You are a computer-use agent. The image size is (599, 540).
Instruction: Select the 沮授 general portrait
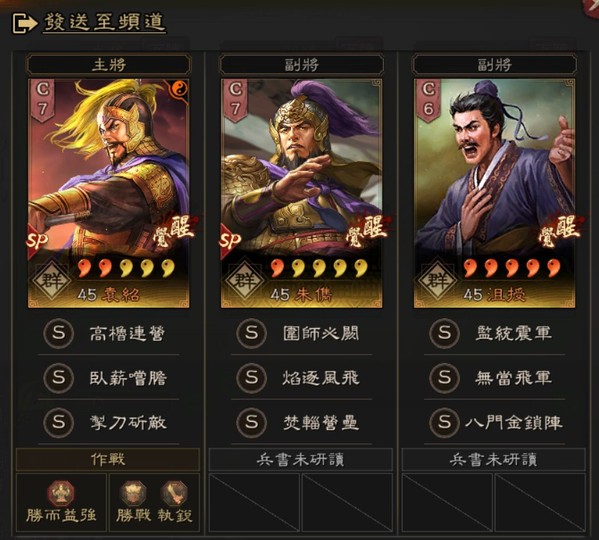494,193
